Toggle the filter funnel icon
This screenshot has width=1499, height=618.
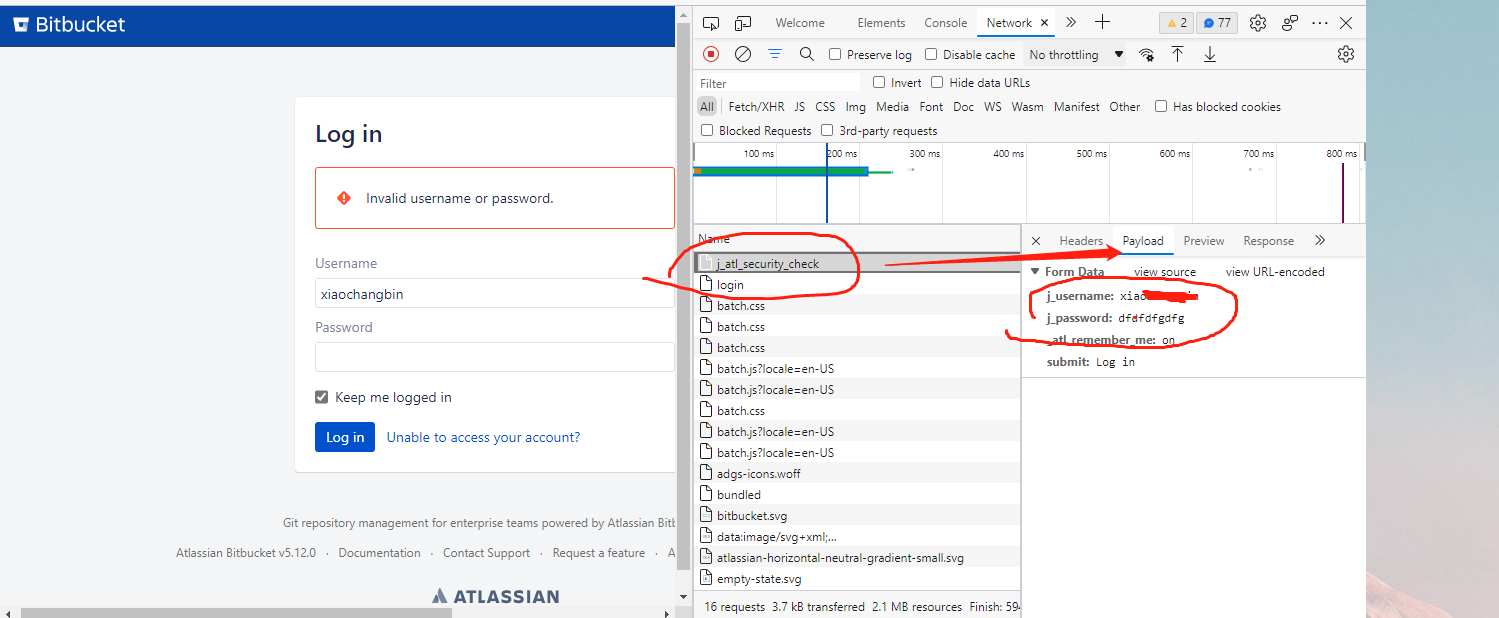(775, 54)
